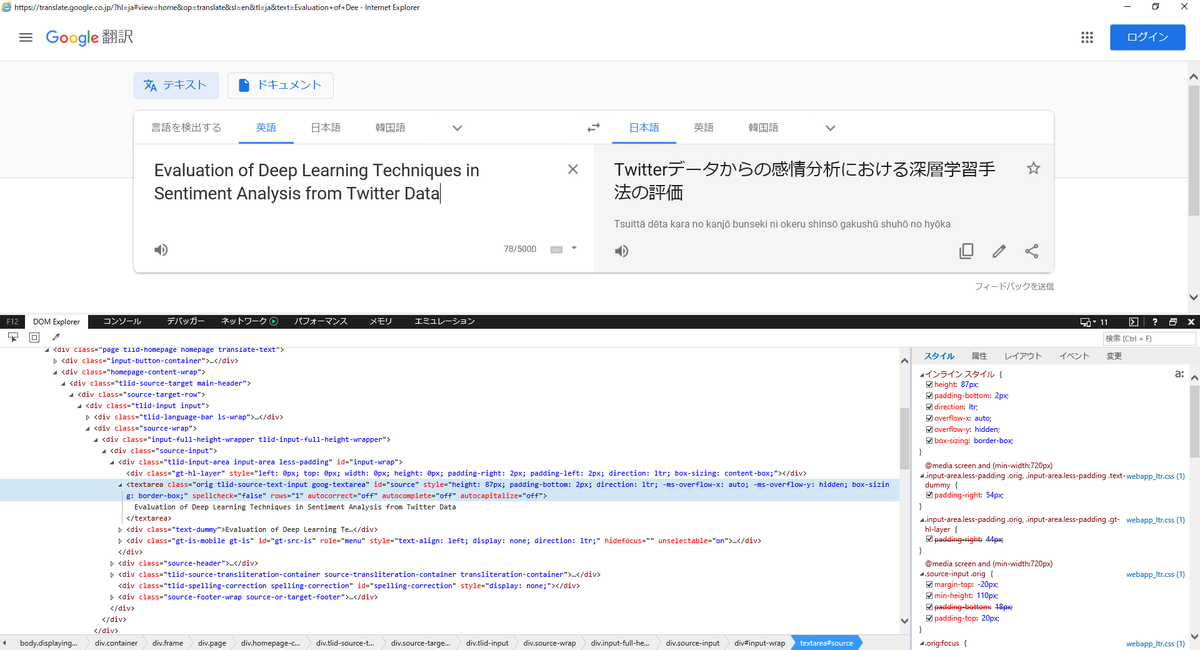The width and height of the screenshot is (1200, 650).
Task: Expand more source languages dropdown
Action: (x=457, y=128)
